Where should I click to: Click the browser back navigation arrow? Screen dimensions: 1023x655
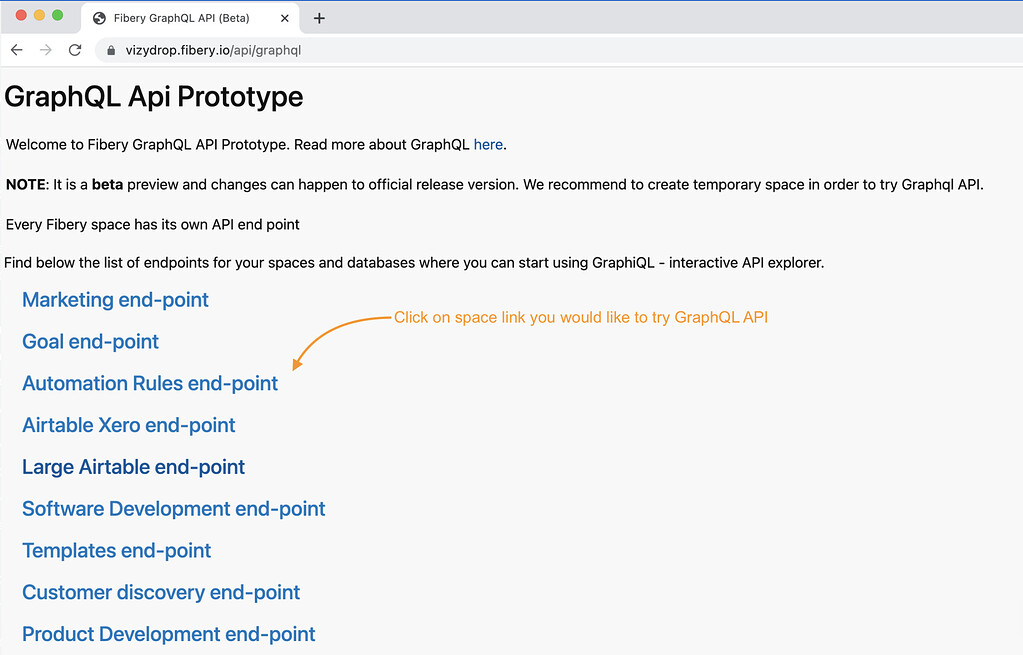pos(16,49)
